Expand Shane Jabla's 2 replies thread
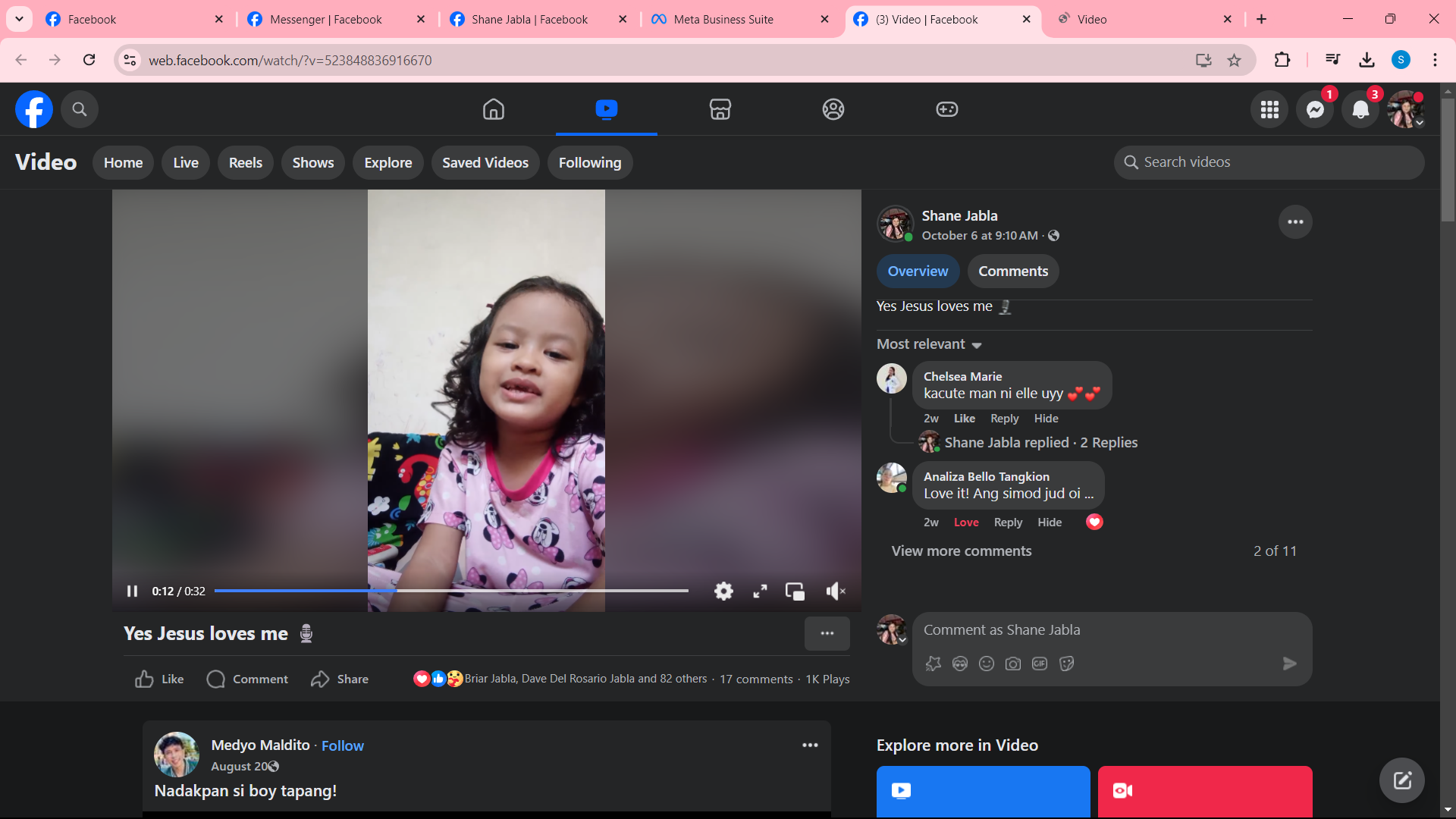Viewport: 1456px width, 819px height. click(x=1040, y=442)
